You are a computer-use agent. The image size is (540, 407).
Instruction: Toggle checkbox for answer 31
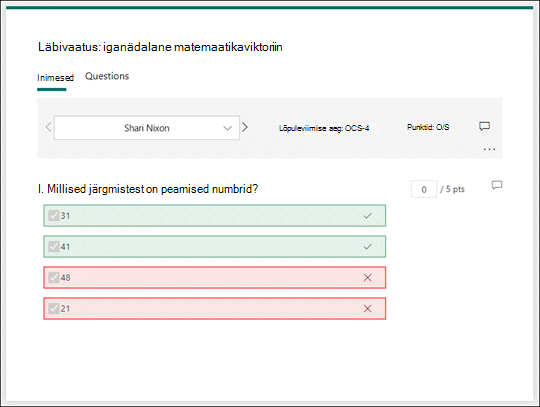pos(54,216)
